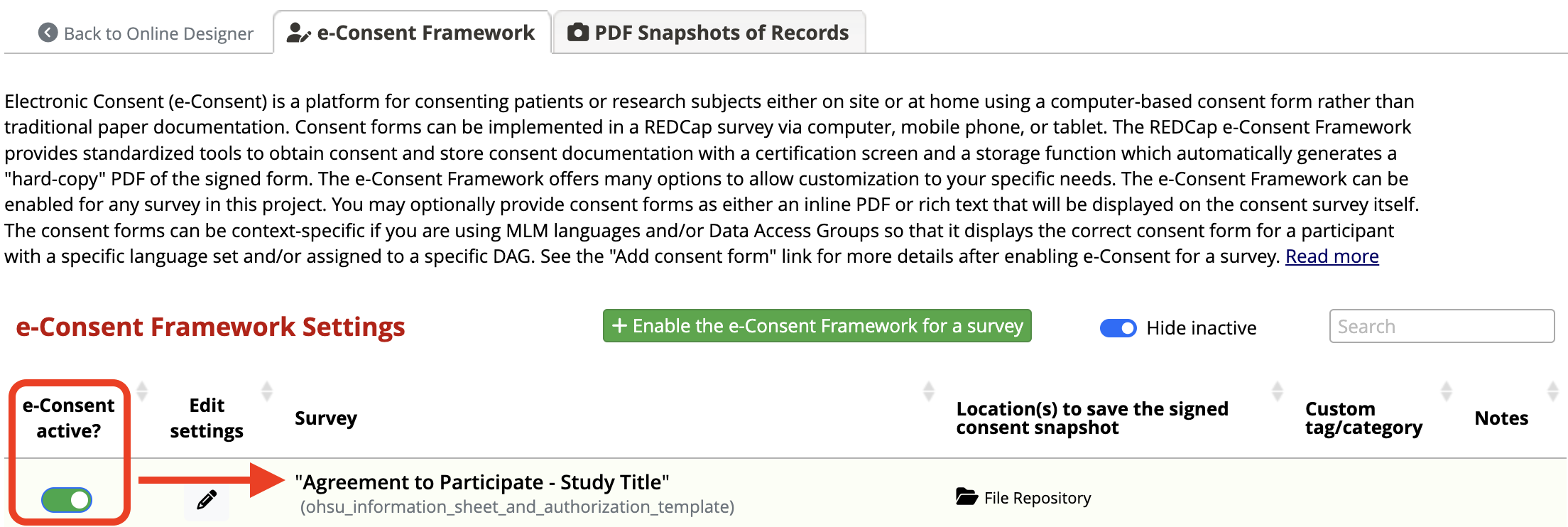Image resolution: width=1568 pixels, height=527 pixels.
Task: Toggle e-Consent active switch for the survey
Action: tap(67, 500)
